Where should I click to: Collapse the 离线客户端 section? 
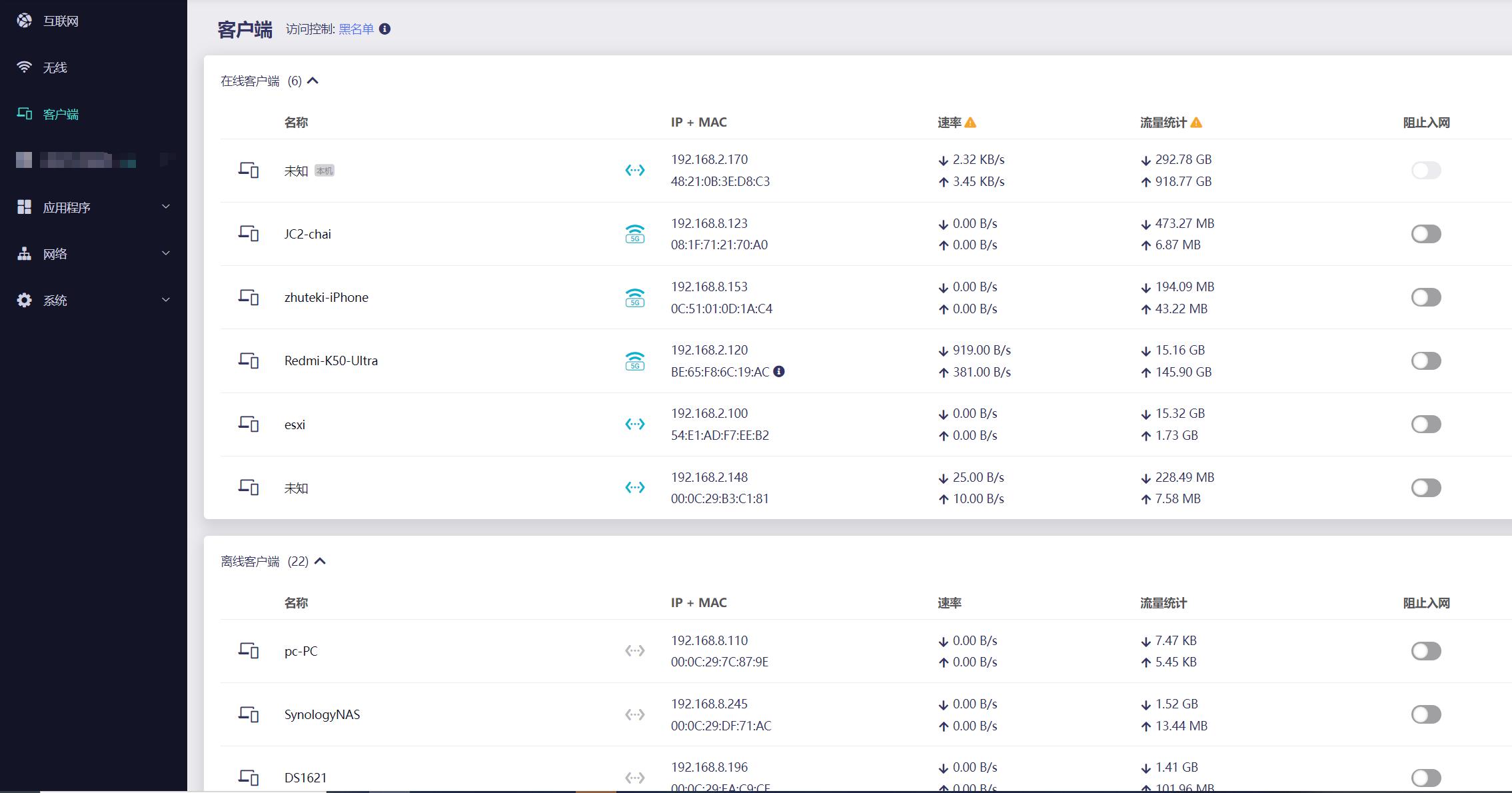[x=321, y=560]
